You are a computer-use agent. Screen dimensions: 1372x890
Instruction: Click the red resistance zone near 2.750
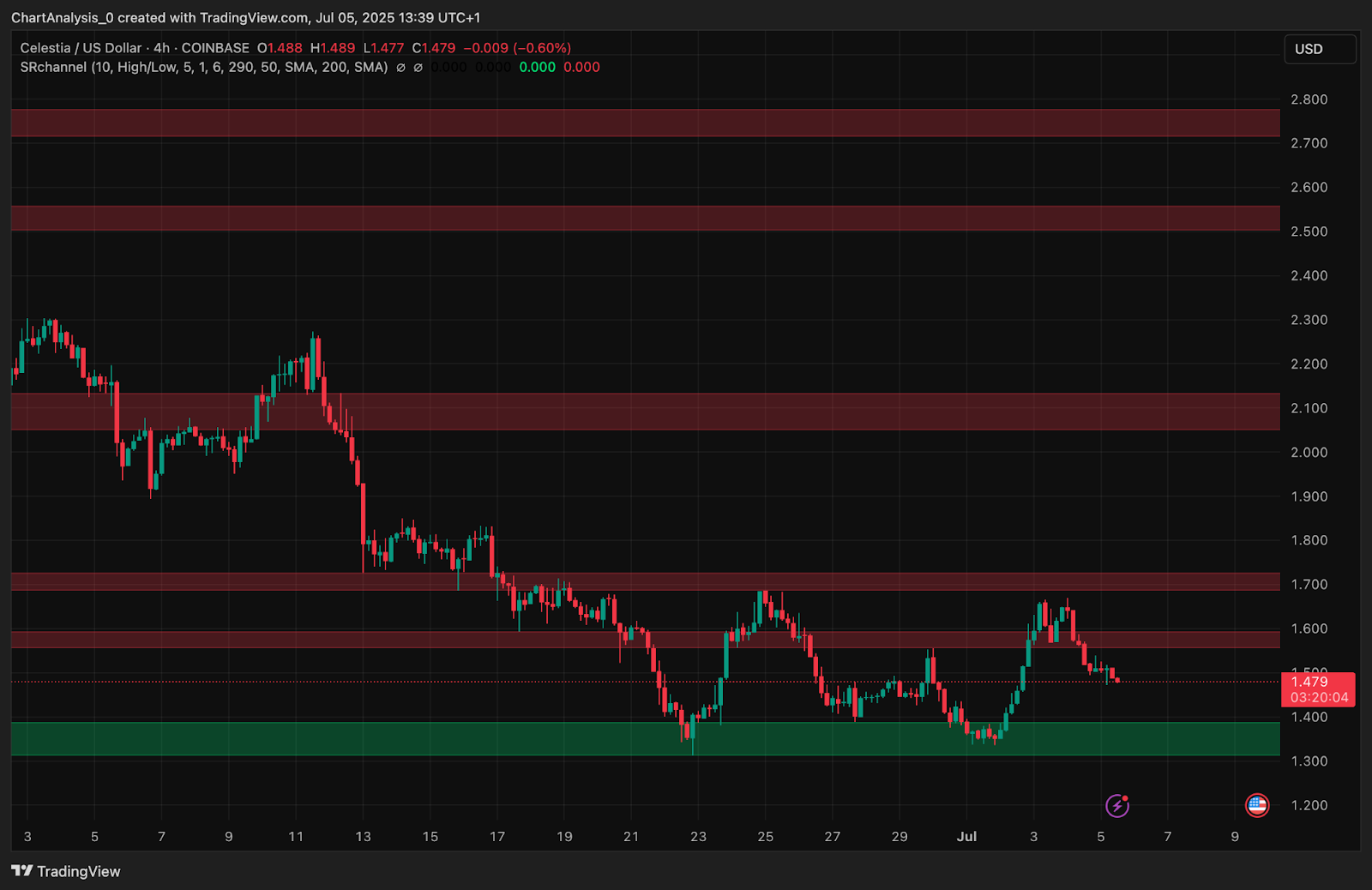pyautogui.click(x=643, y=123)
